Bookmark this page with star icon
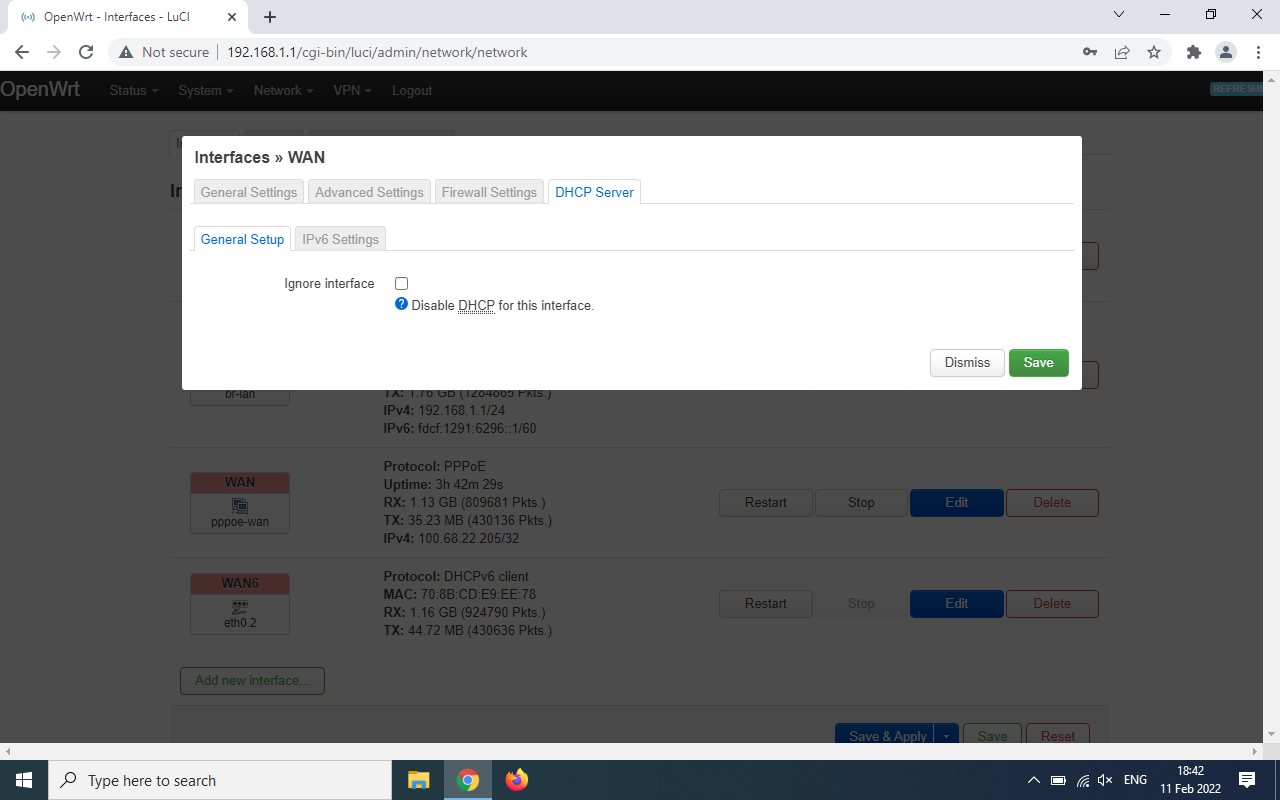The height and width of the screenshot is (800, 1280). point(1154,52)
